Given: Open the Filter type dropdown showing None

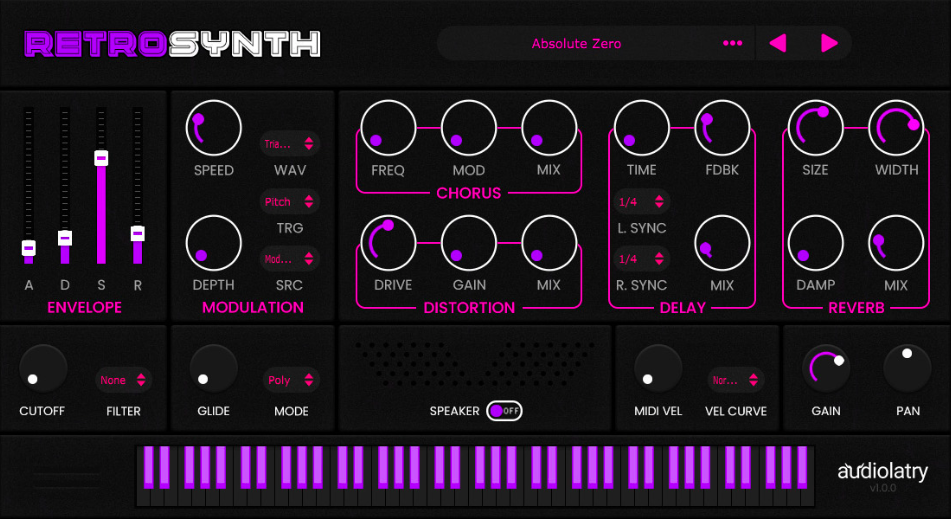Looking at the screenshot, I should 124,380.
